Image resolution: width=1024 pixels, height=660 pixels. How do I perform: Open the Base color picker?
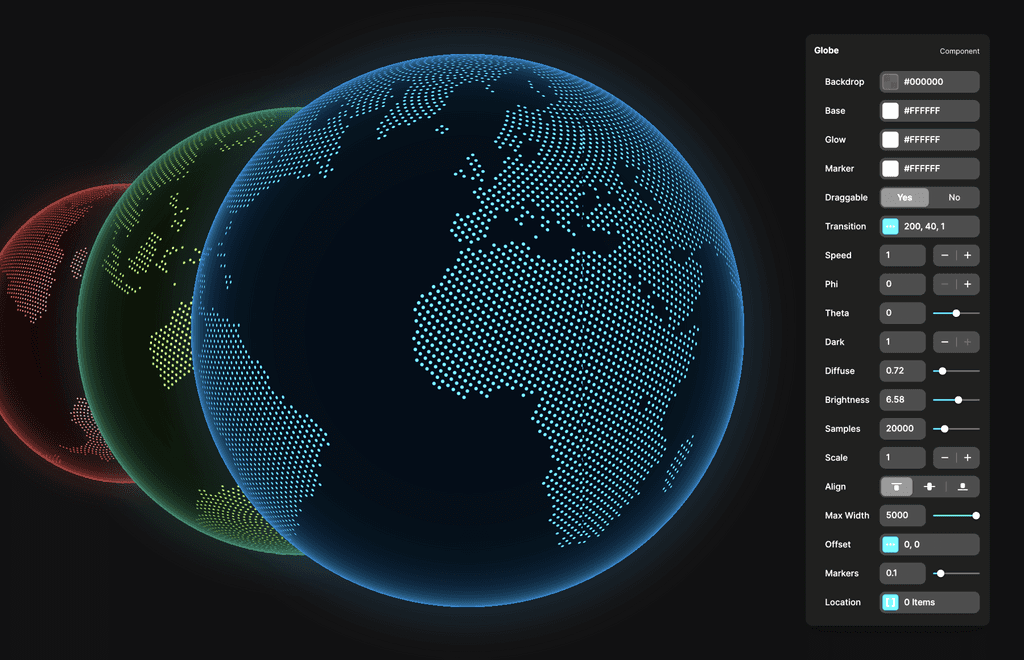pos(891,110)
